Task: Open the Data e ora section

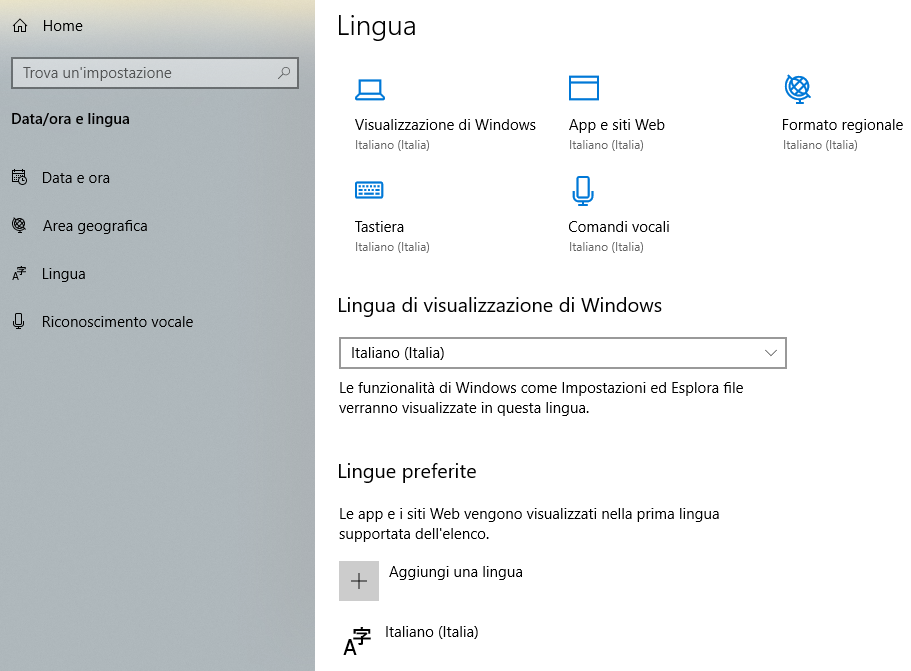Action: [76, 178]
